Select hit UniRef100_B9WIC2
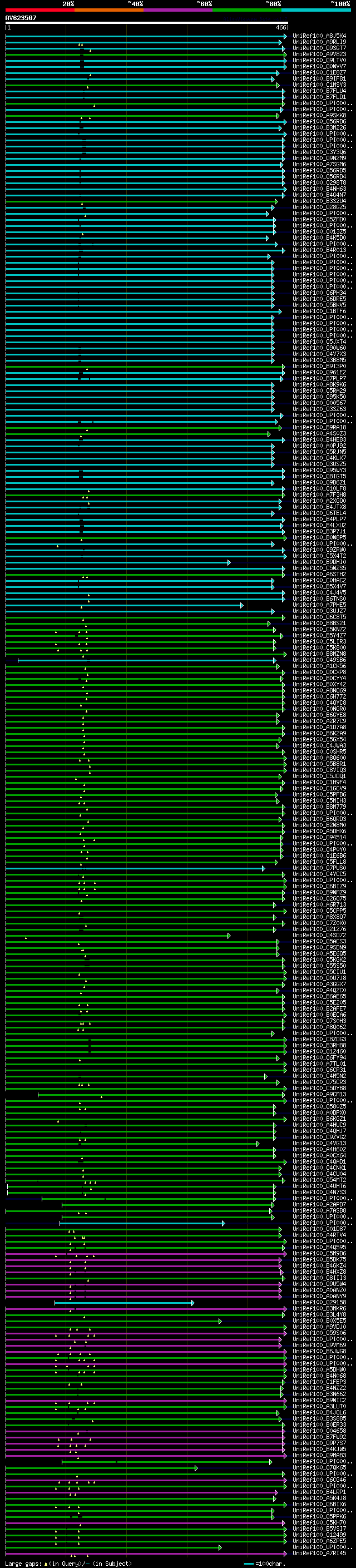 [319, 1400]
